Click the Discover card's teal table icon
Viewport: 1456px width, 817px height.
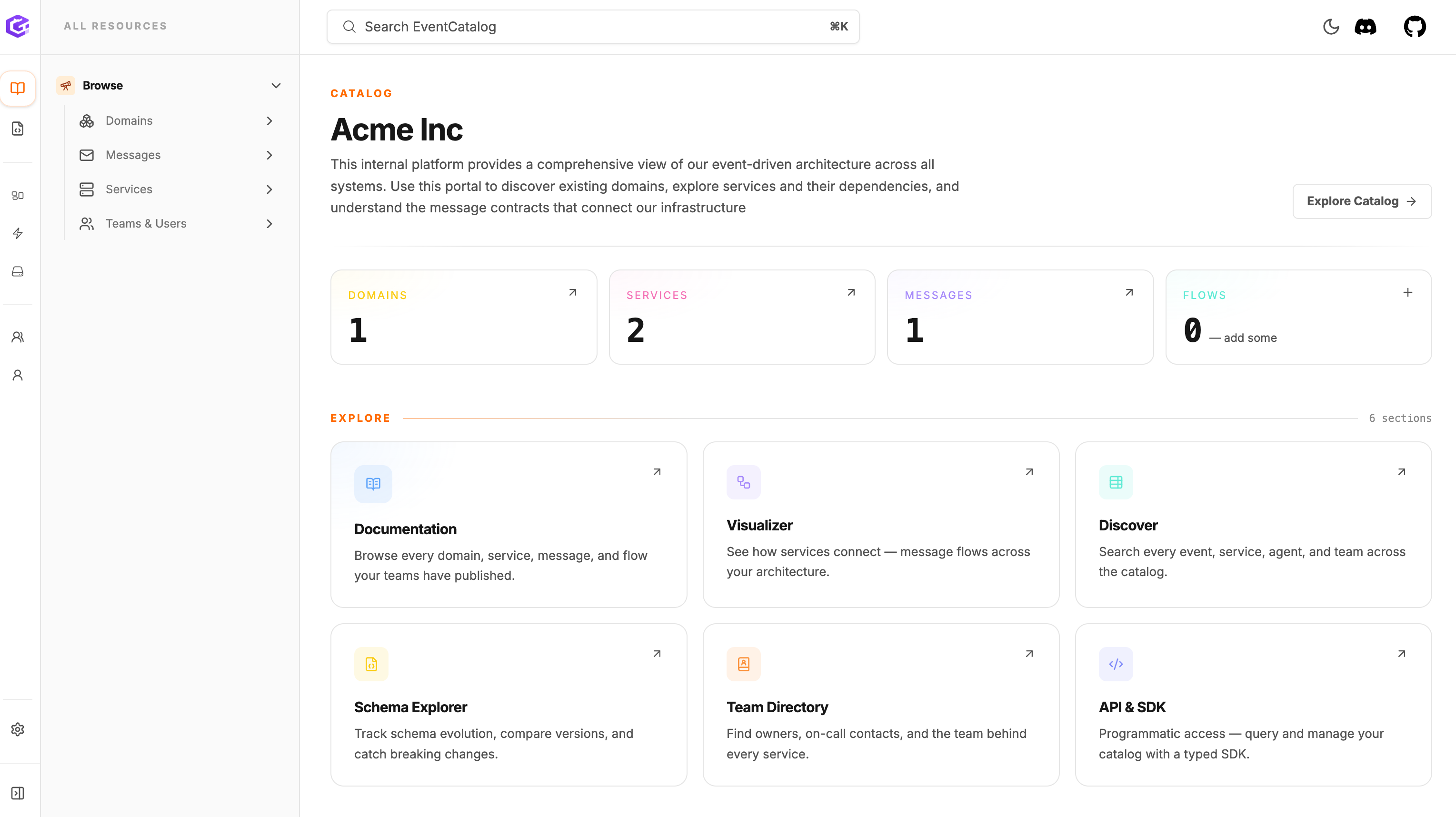pos(1116,482)
